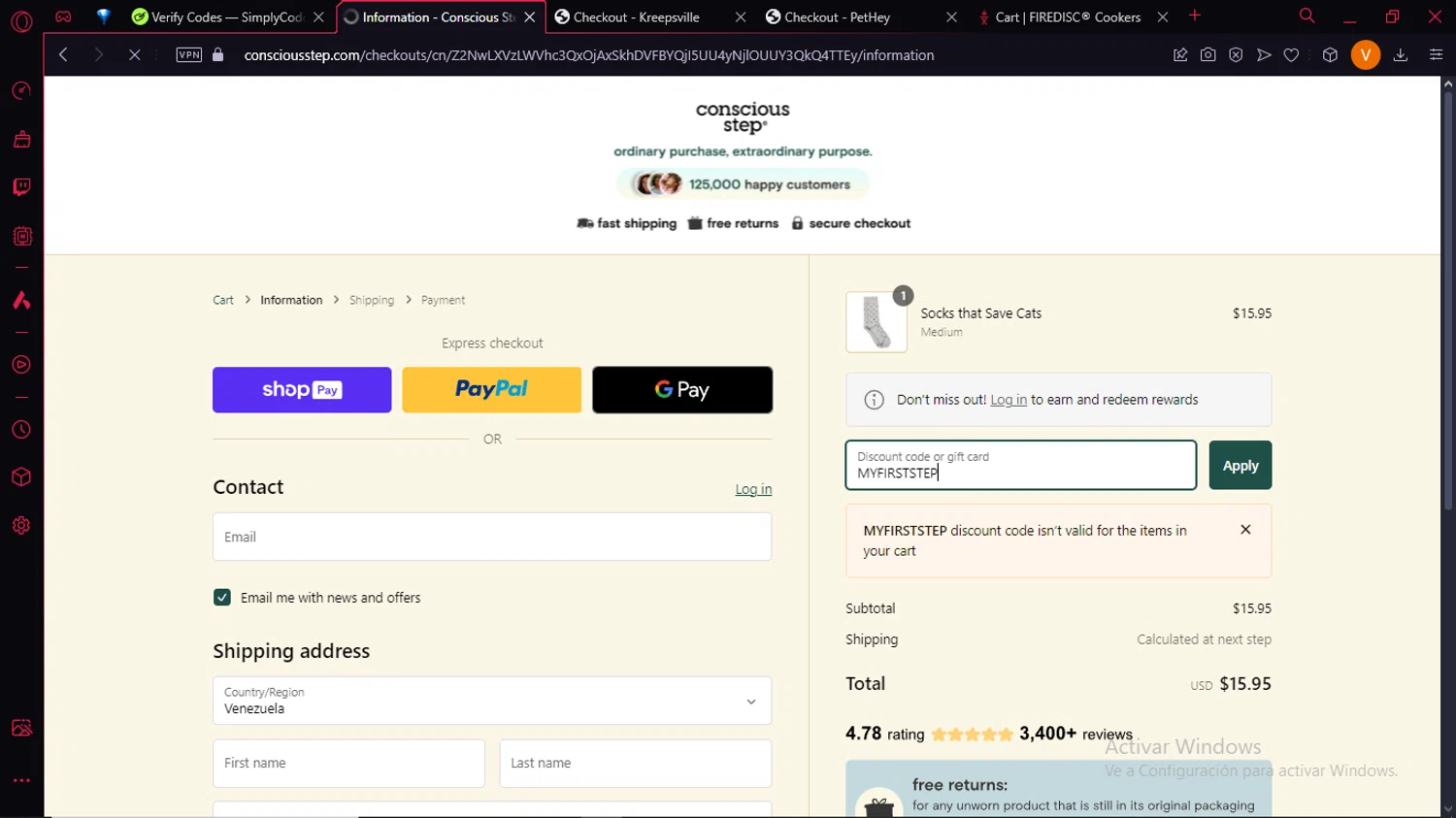Focus the Email input field
This screenshot has width=1456, height=818.
point(492,537)
